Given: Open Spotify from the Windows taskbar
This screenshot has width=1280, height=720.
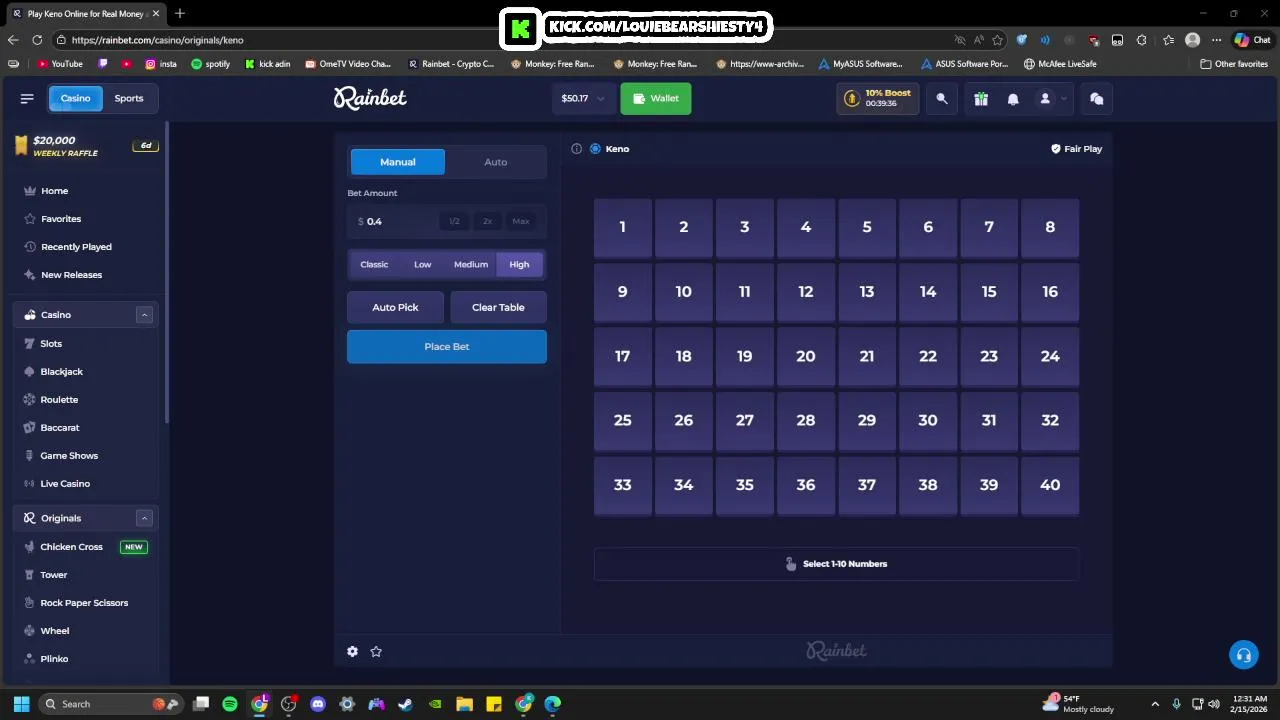Looking at the screenshot, I should tap(230, 704).
